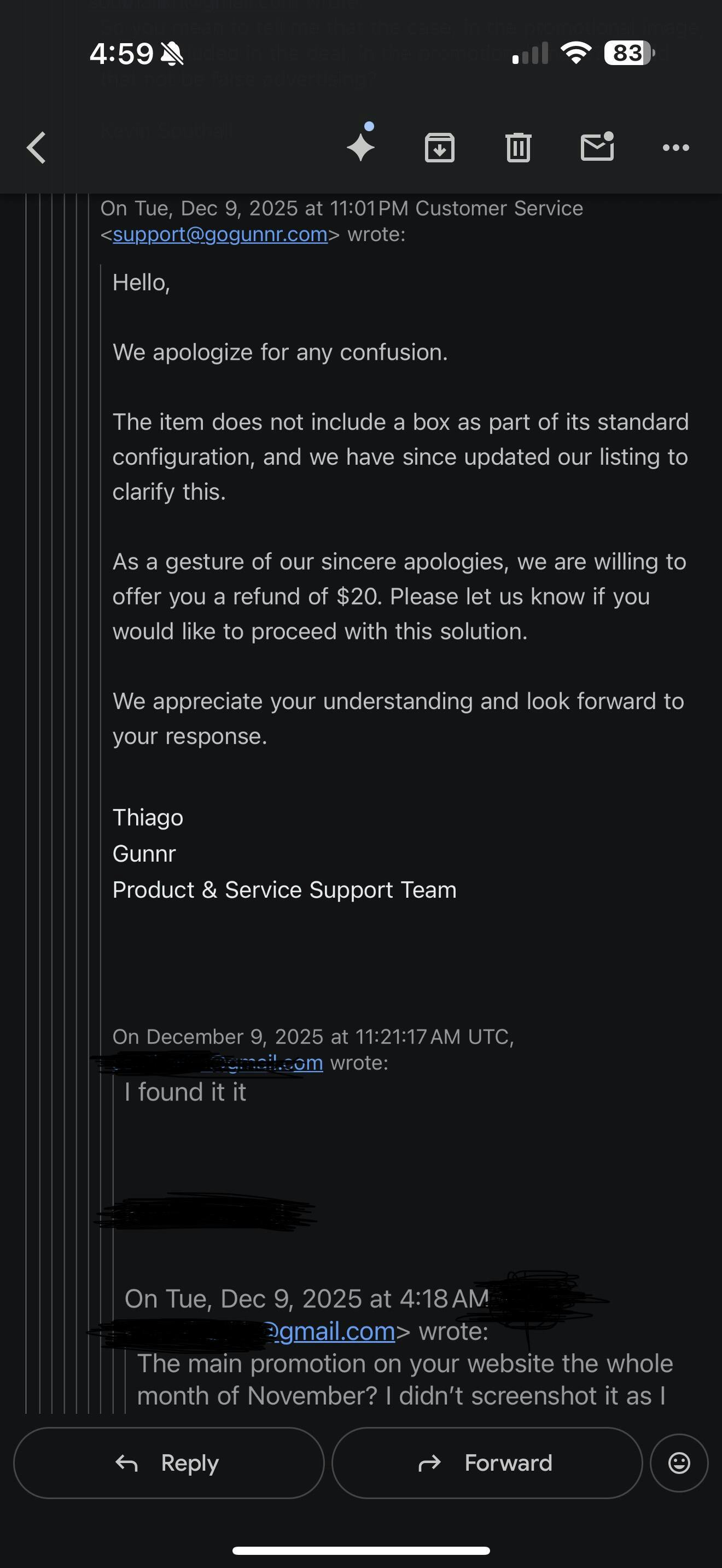Tap the redacted gmail link above 'I found it'
Viewport: 722px width, 1568px height.
268,1063
